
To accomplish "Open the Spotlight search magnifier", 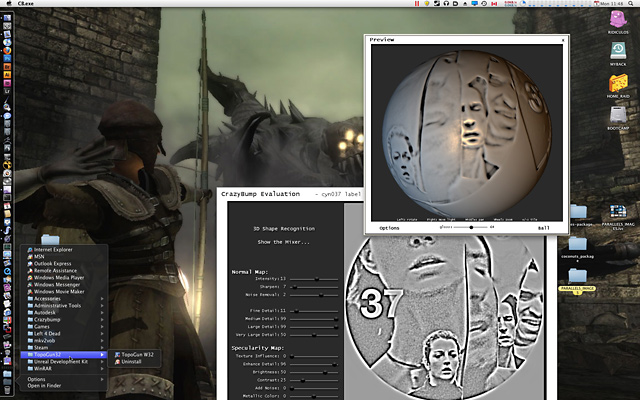I will [630, 3].
